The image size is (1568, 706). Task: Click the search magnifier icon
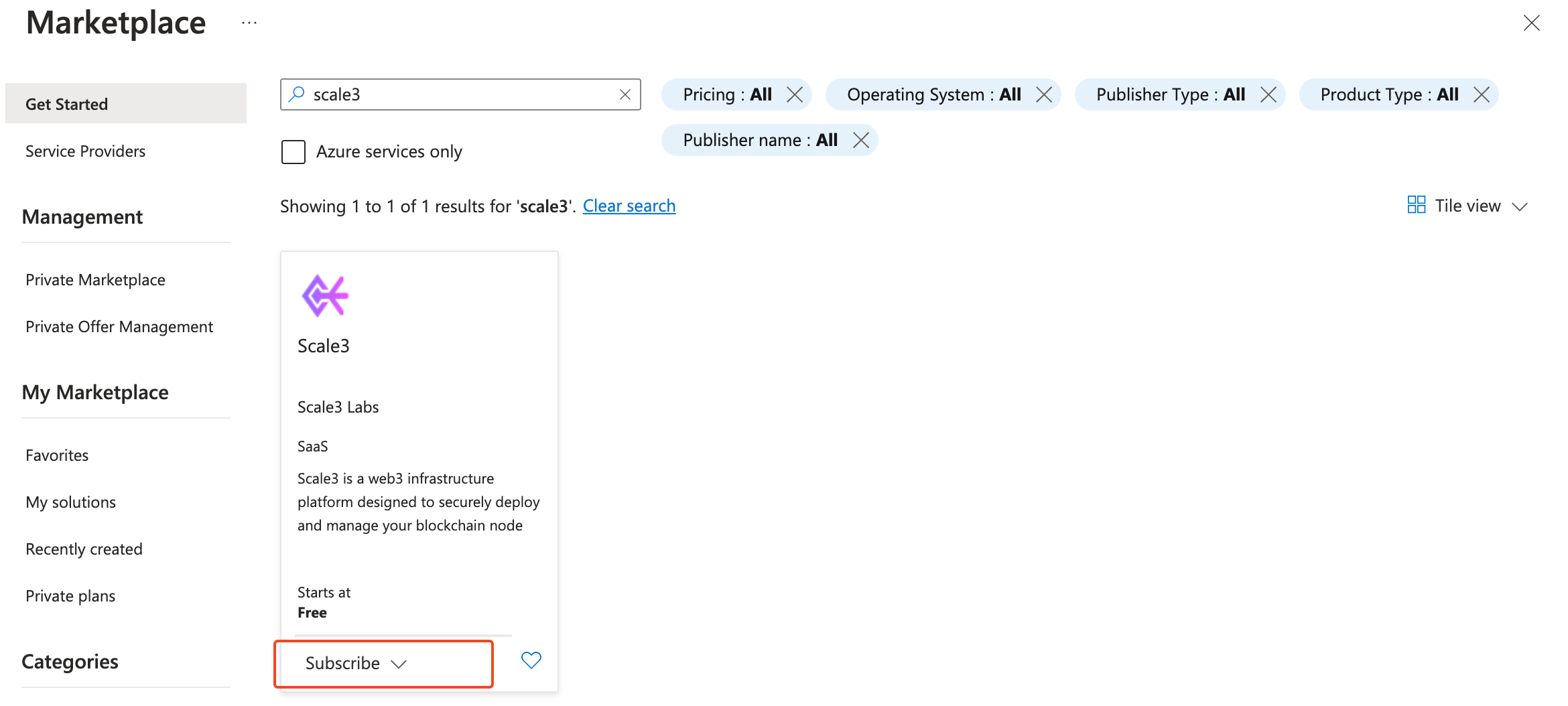click(297, 94)
